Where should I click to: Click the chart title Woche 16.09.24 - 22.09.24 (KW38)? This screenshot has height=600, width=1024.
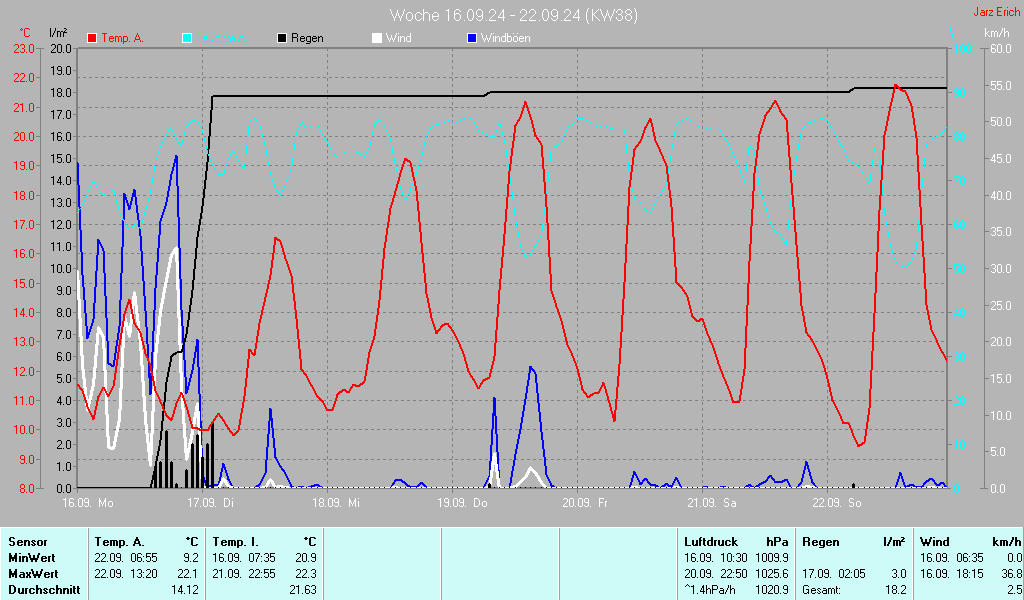point(513,15)
